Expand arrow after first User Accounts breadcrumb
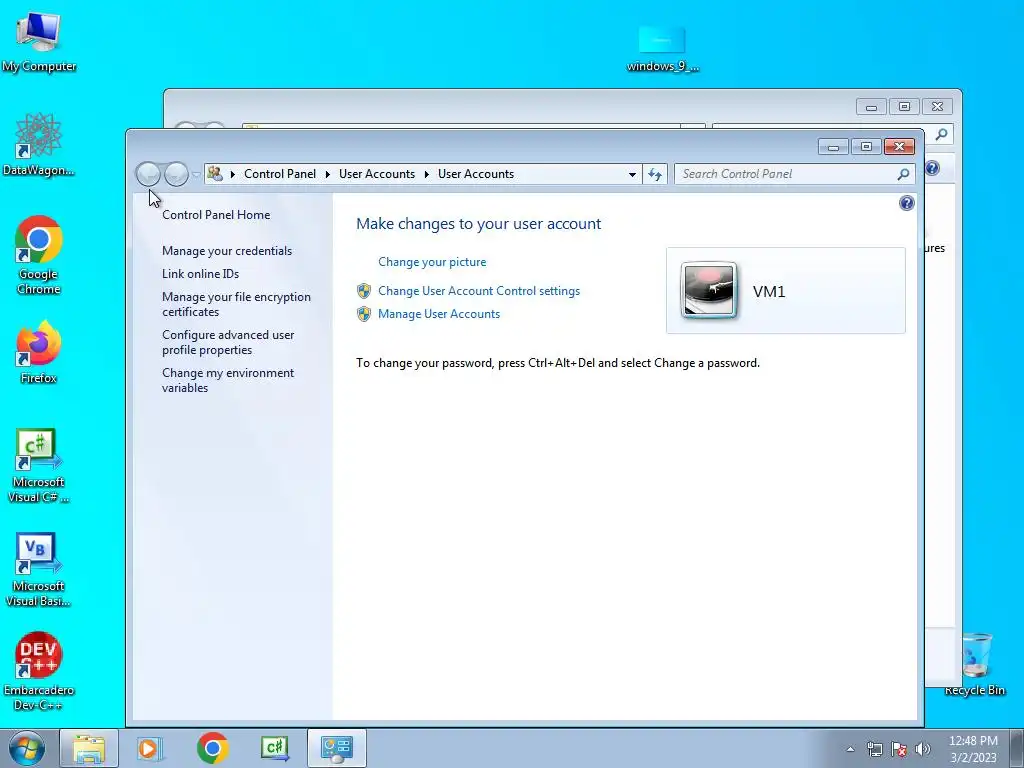This screenshot has width=1024, height=768. pyautogui.click(x=426, y=174)
